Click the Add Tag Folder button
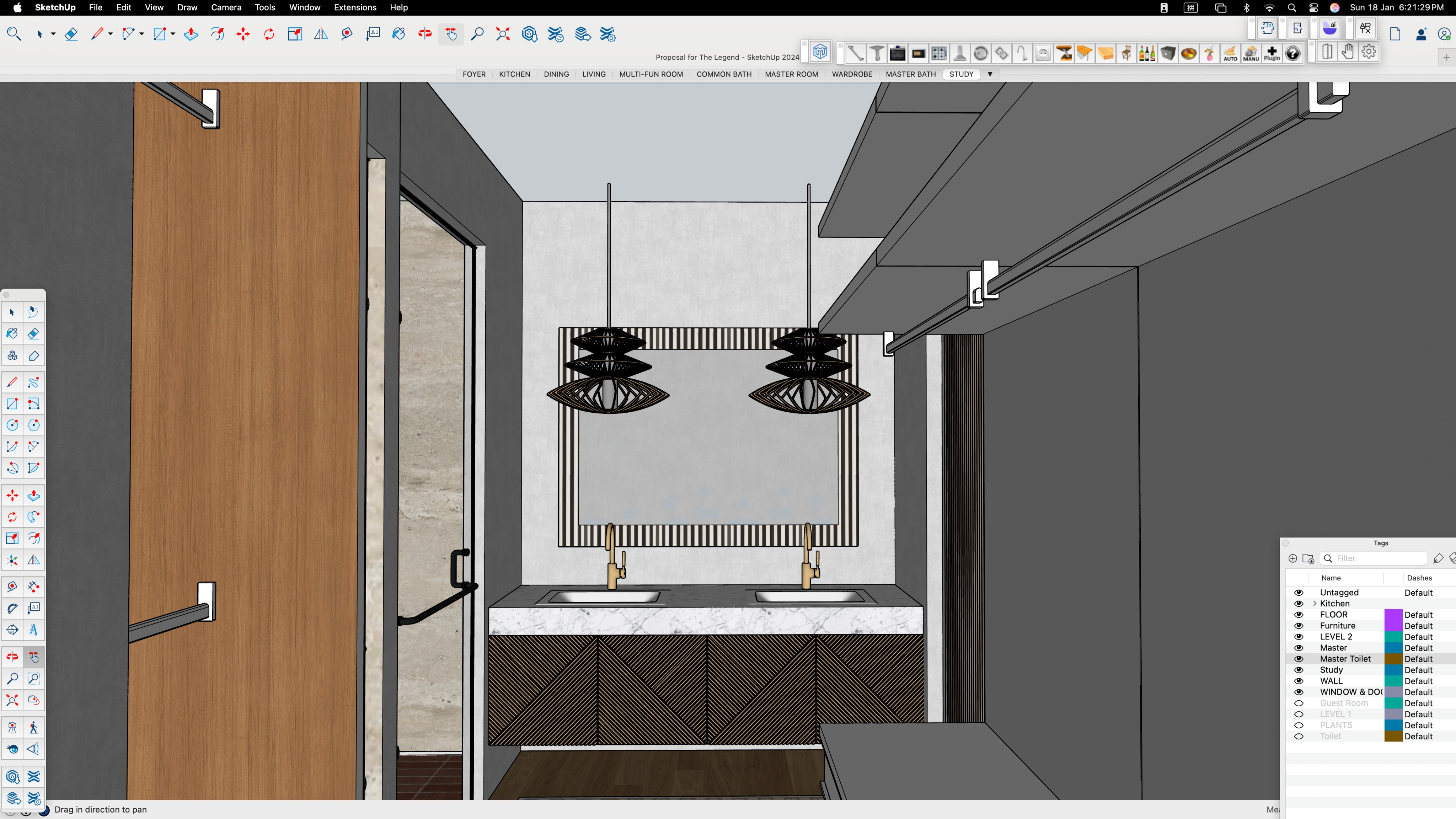 coord(1308,558)
